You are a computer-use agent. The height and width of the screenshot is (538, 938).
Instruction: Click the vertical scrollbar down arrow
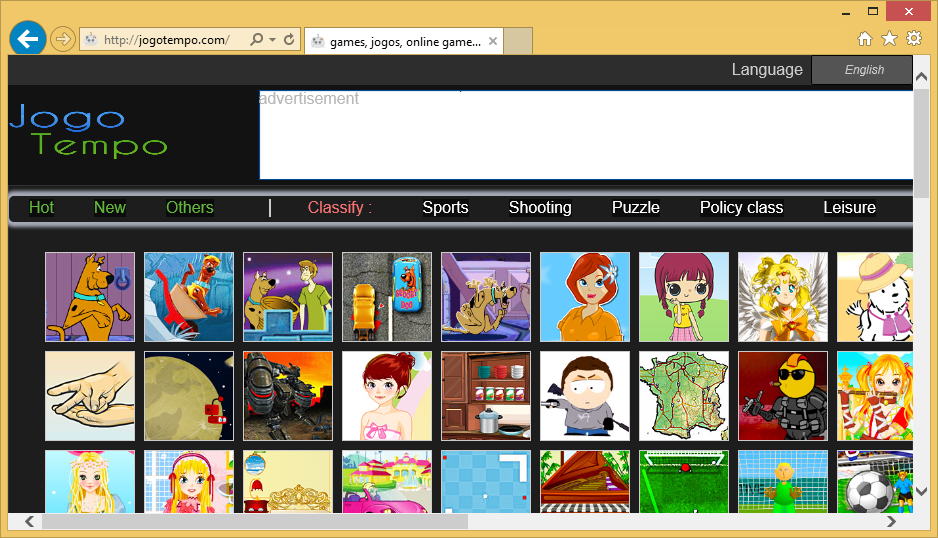click(921, 491)
